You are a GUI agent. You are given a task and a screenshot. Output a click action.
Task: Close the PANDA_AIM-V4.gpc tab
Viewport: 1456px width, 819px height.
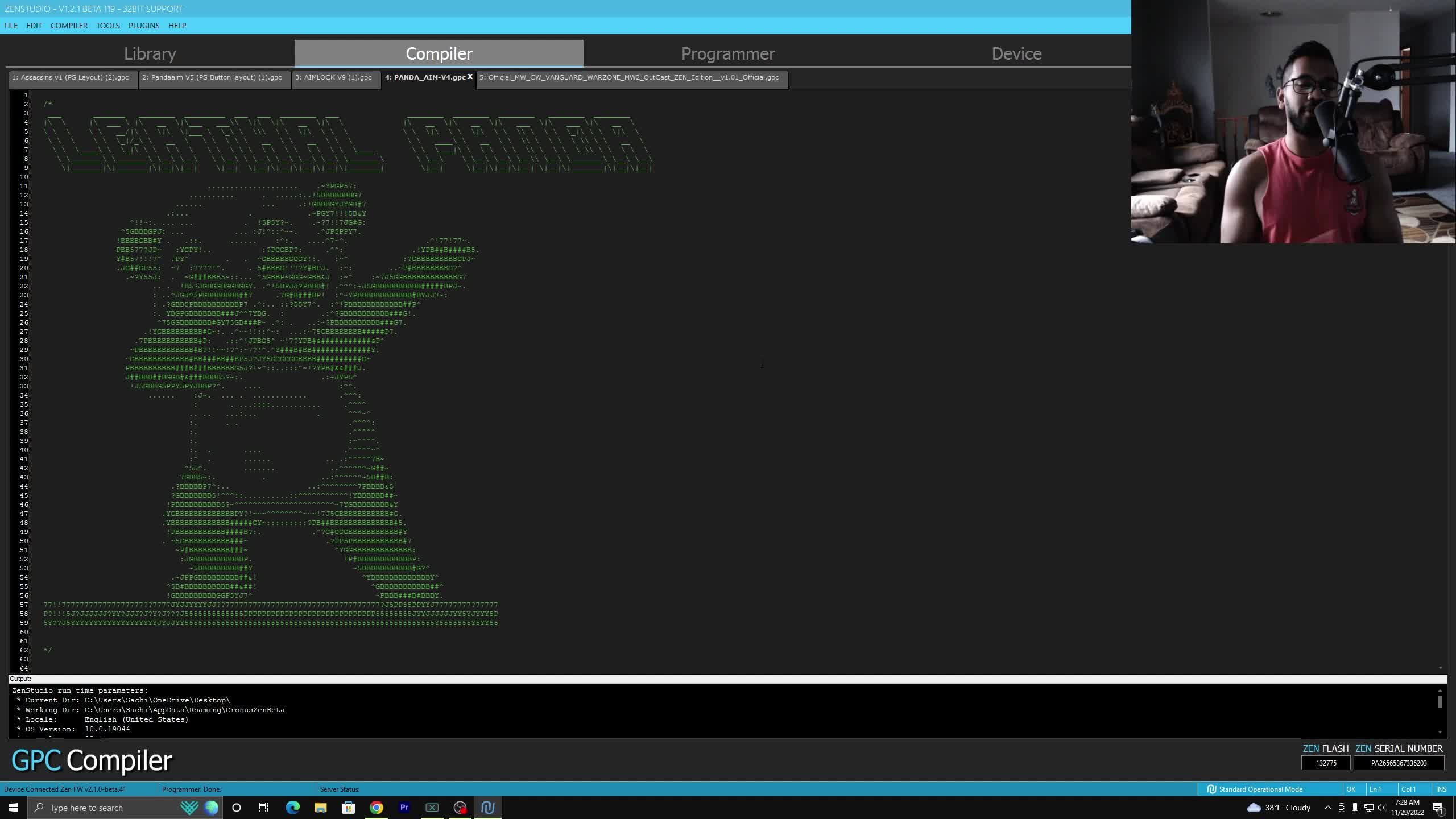[x=470, y=77]
